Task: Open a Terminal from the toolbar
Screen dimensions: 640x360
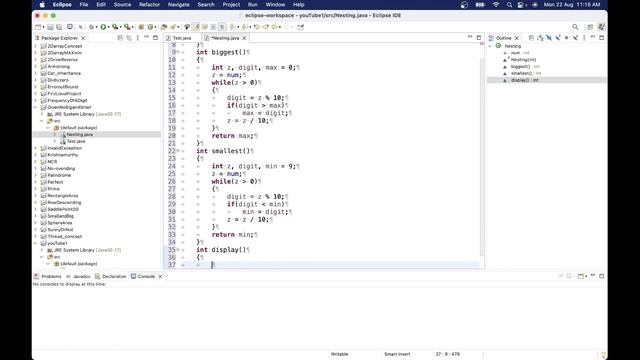Action: [x=70, y=27]
